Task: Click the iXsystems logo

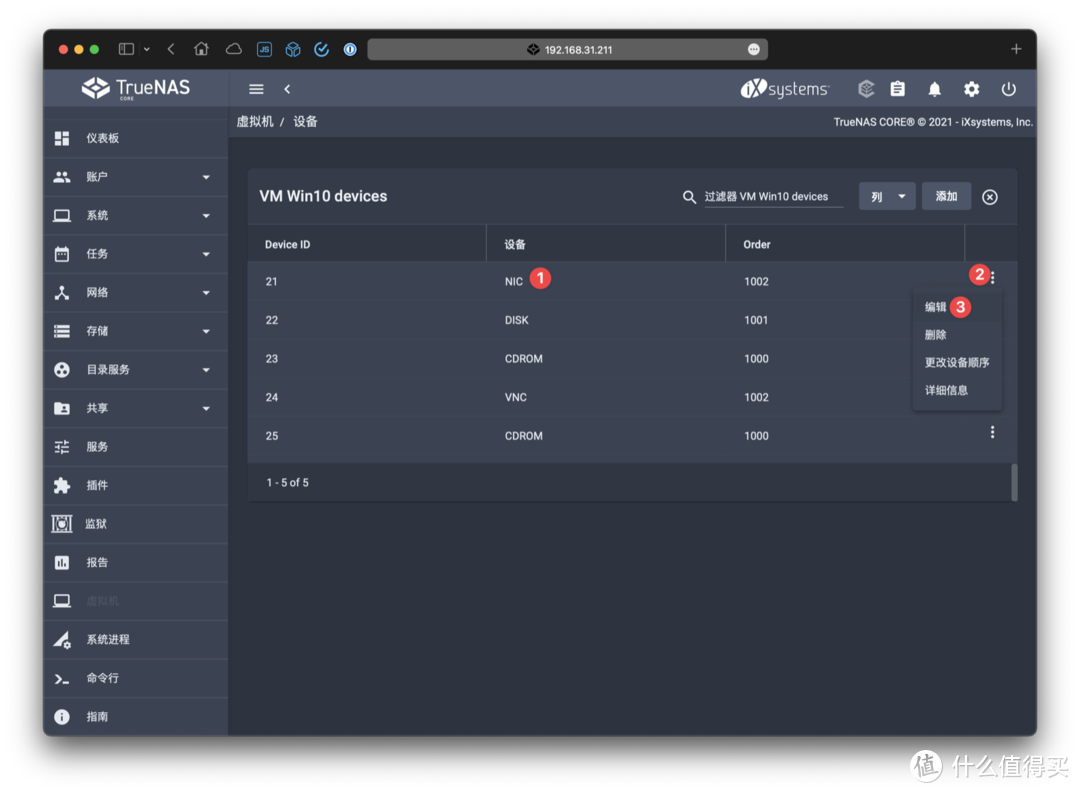Action: (x=785, y=89)
